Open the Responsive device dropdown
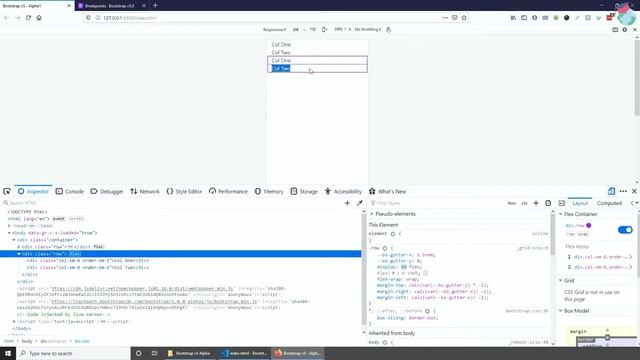The image size is (640, 360). tap(274, 29)
